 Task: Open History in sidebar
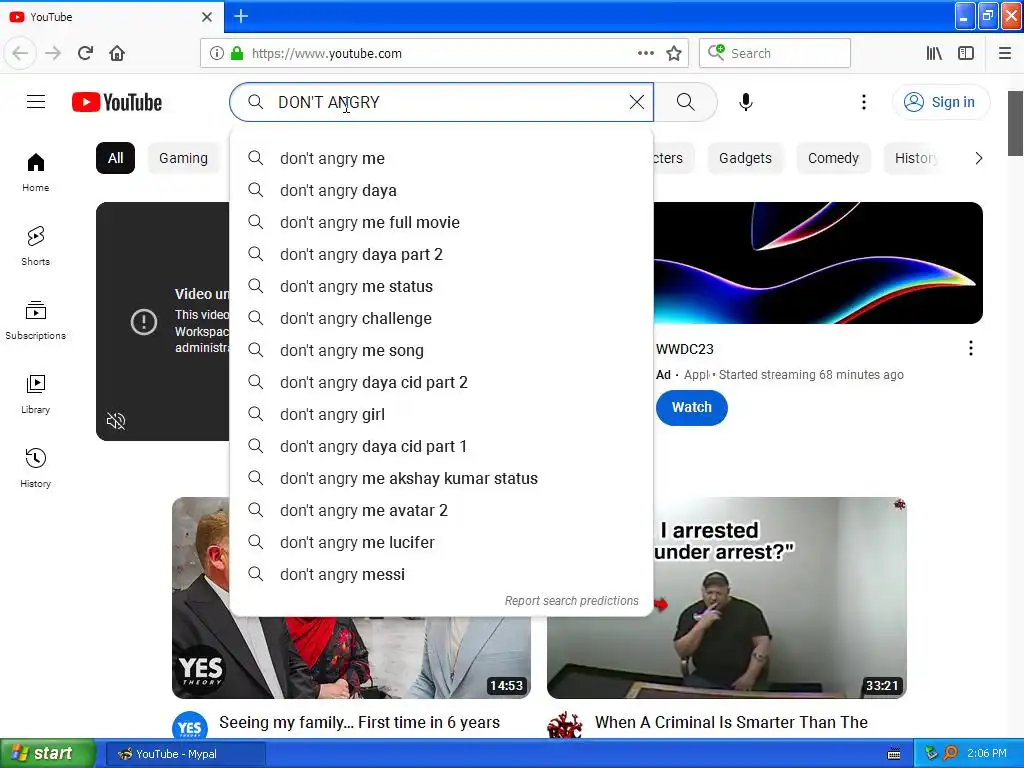pos(36,468)
